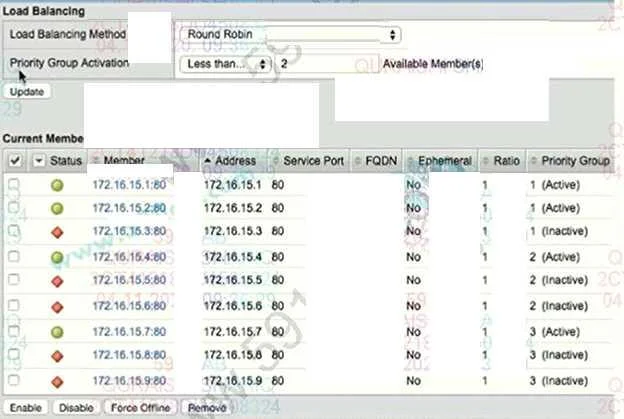
Task: Click the Update button
Action: tap(27, 92)
